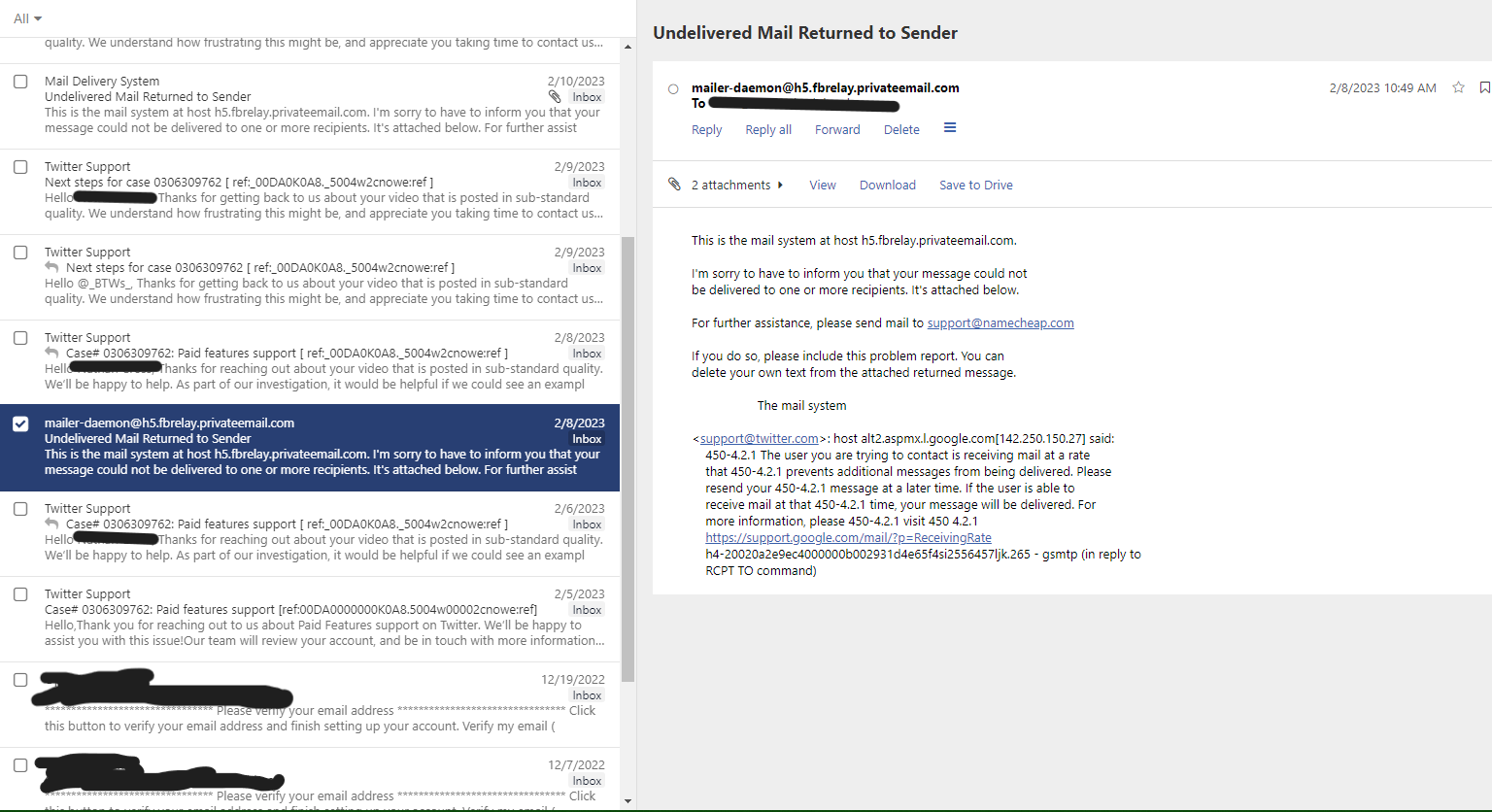Click the paperclip icon on the 2/10/2023 email

[555, 97]
